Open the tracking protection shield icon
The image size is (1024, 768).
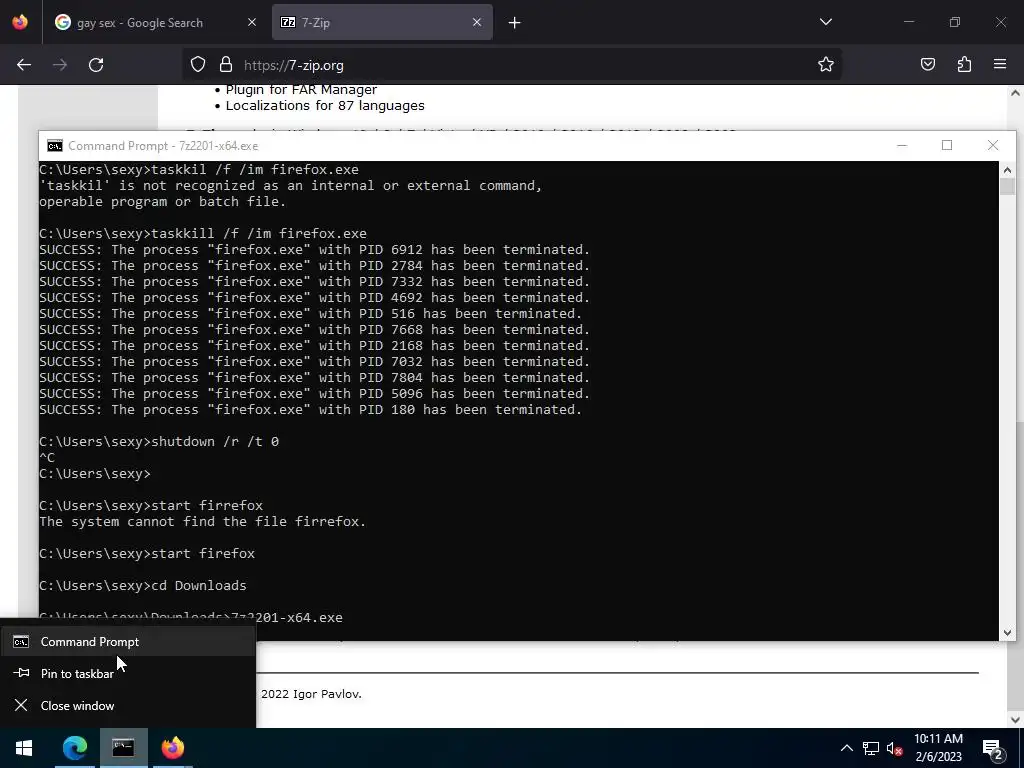(x=198, y=65)
